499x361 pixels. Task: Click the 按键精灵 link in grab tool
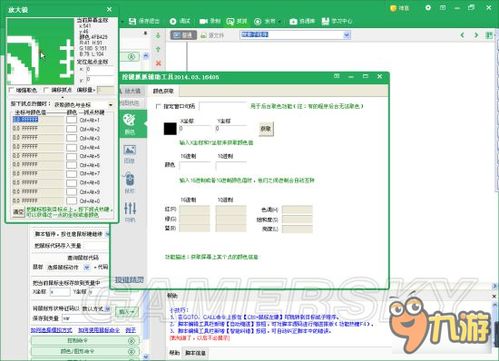pyautogui.click(x=129, y=279)
